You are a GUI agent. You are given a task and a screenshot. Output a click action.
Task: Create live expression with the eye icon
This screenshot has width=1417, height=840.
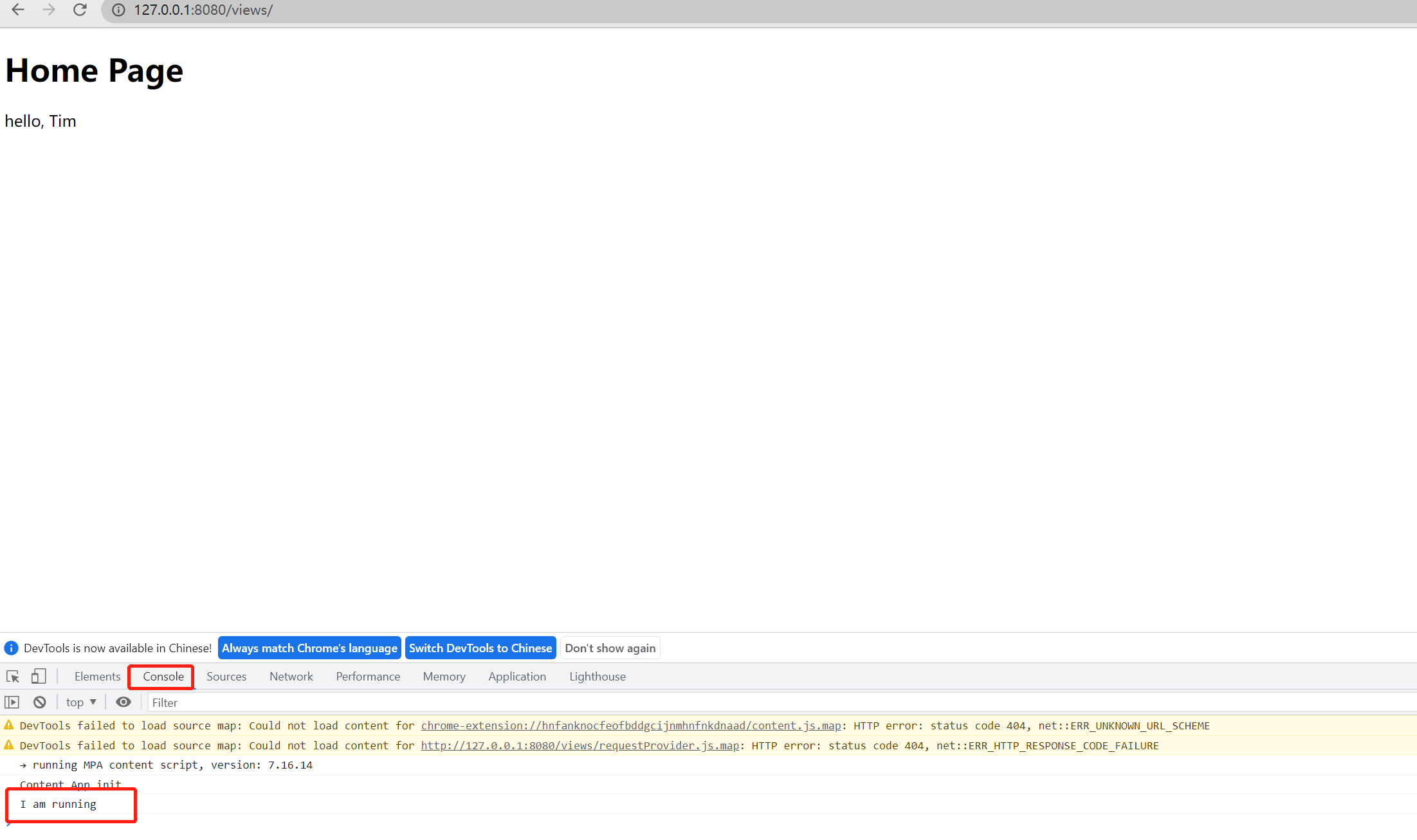[x=123, y=702]
